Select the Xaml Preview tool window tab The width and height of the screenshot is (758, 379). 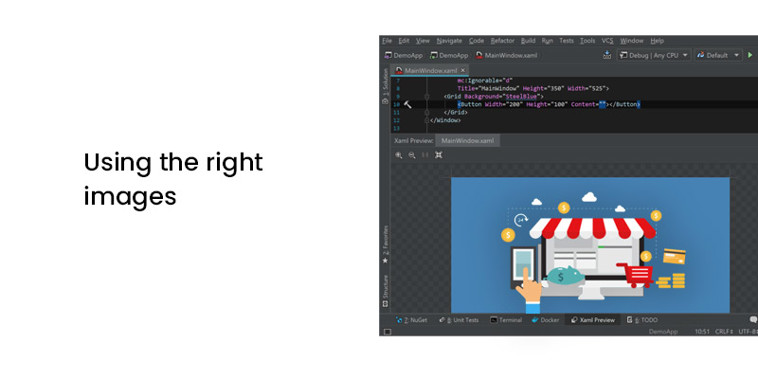(x=593, y=320)
